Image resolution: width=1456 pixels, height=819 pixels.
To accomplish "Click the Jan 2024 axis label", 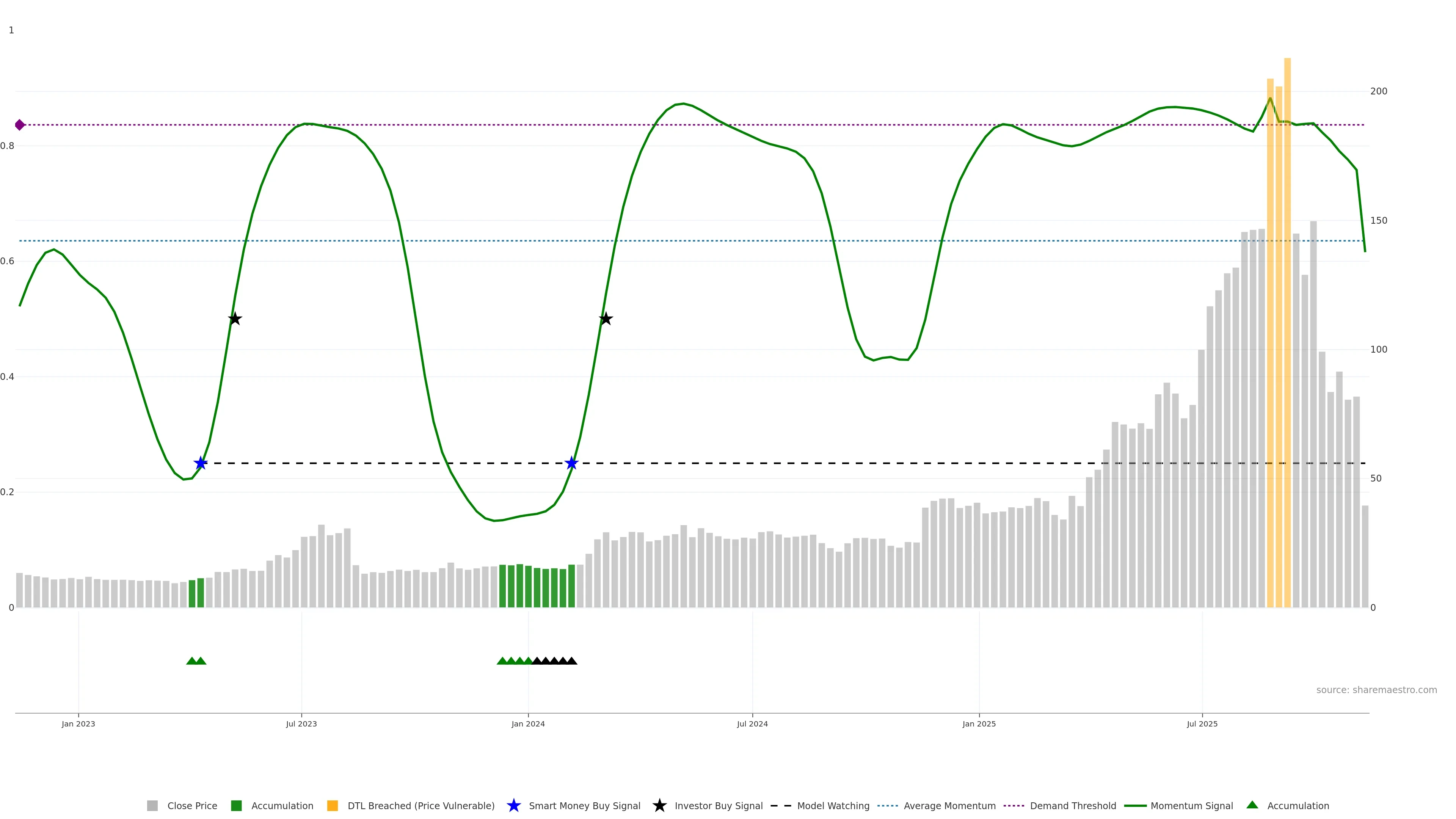I will tap(528, 724).
